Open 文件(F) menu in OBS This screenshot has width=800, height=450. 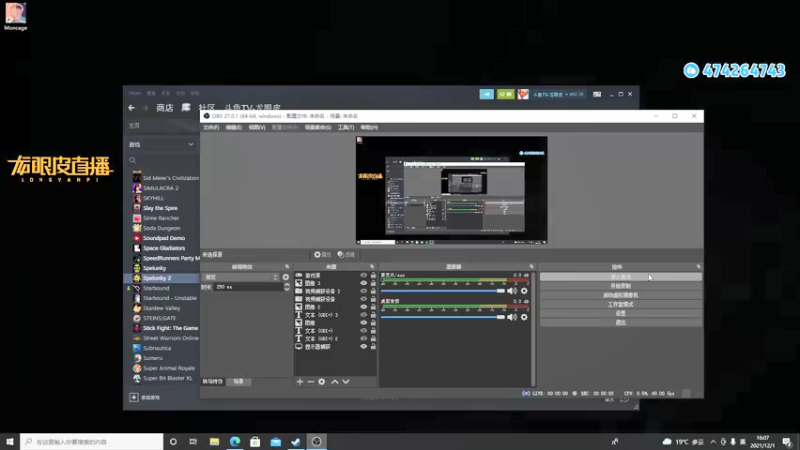pyautogui.click(x=211, y=128)
